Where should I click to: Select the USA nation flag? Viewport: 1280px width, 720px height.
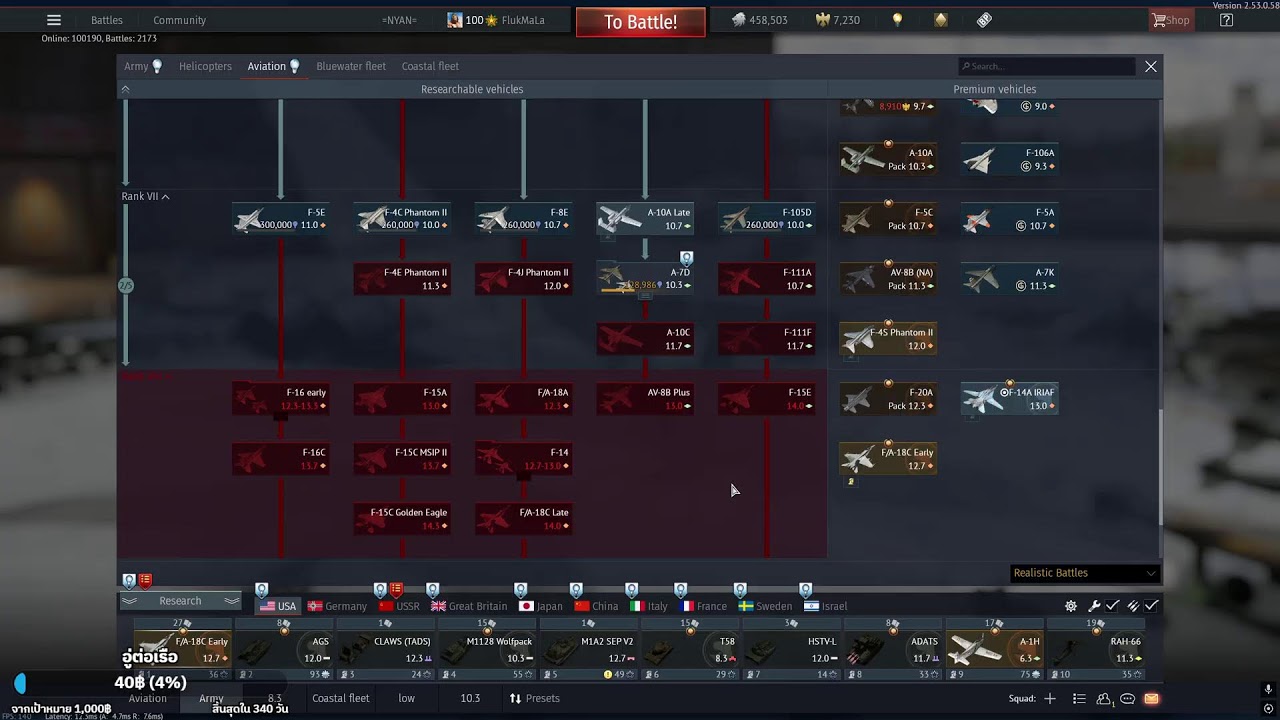tap(278, 606)
